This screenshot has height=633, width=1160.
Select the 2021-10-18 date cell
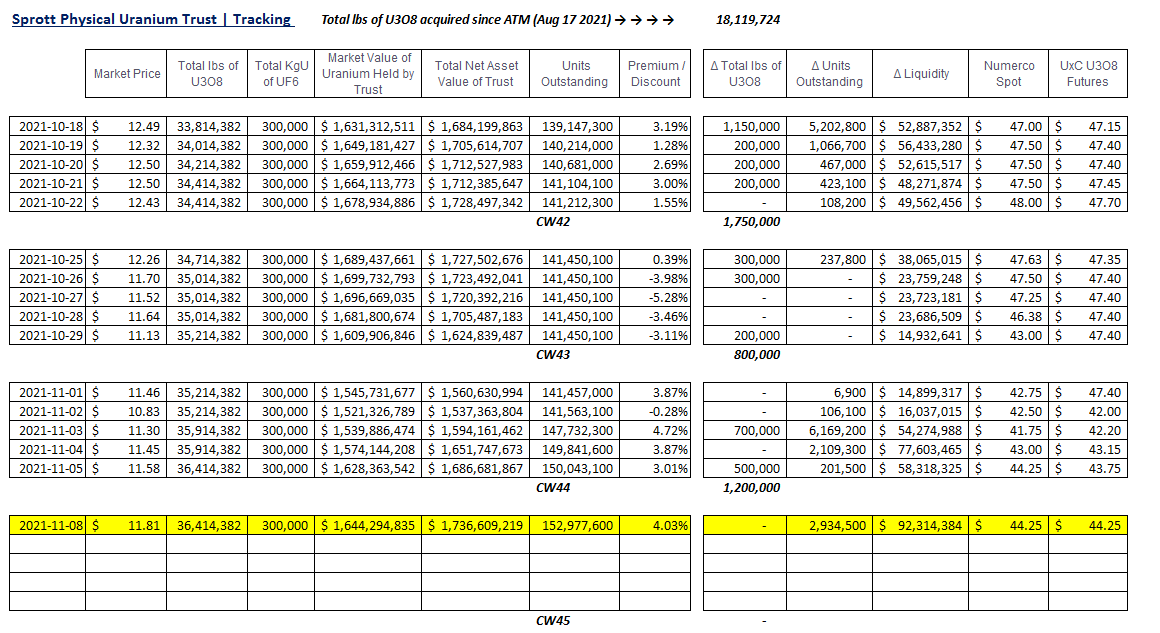click(x=49, y=127)
